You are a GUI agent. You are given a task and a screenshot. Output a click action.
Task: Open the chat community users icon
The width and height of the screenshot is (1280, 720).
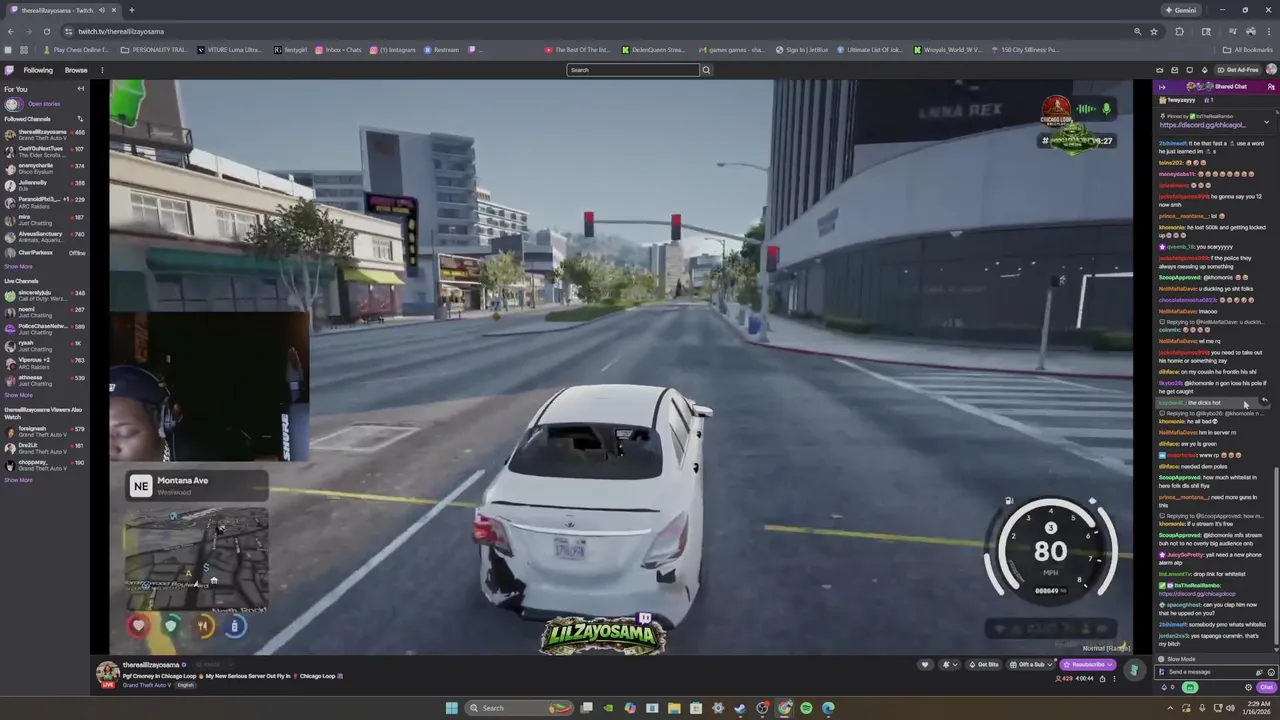pyautogui.click(x=1271, y=87)
